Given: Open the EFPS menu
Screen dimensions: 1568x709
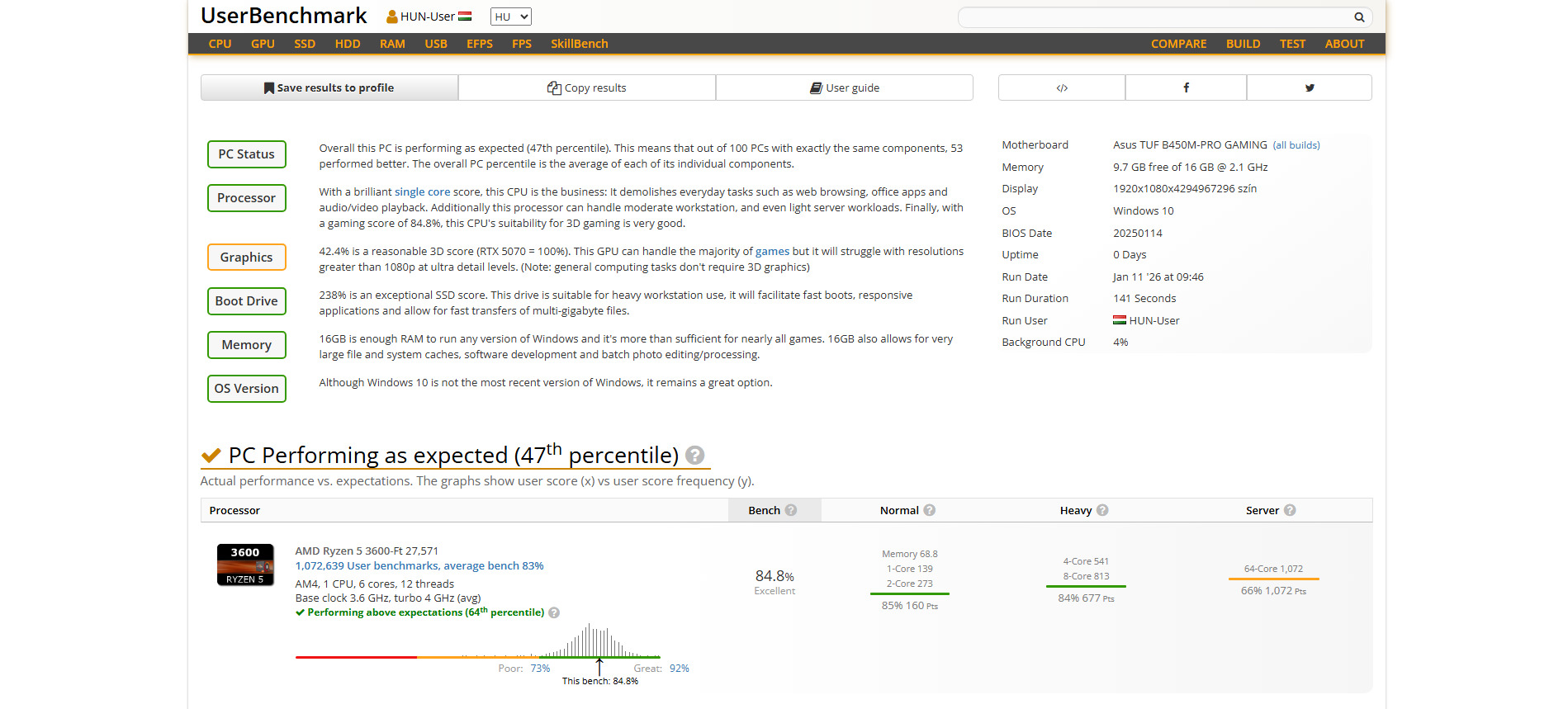Looking at the screenshot, I should (480, 44).
